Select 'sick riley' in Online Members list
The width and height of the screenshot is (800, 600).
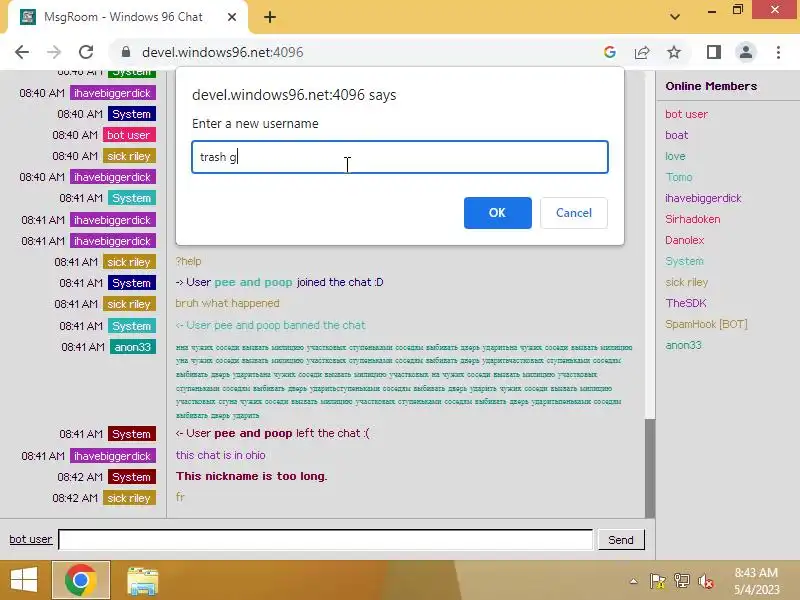point(686,282)
